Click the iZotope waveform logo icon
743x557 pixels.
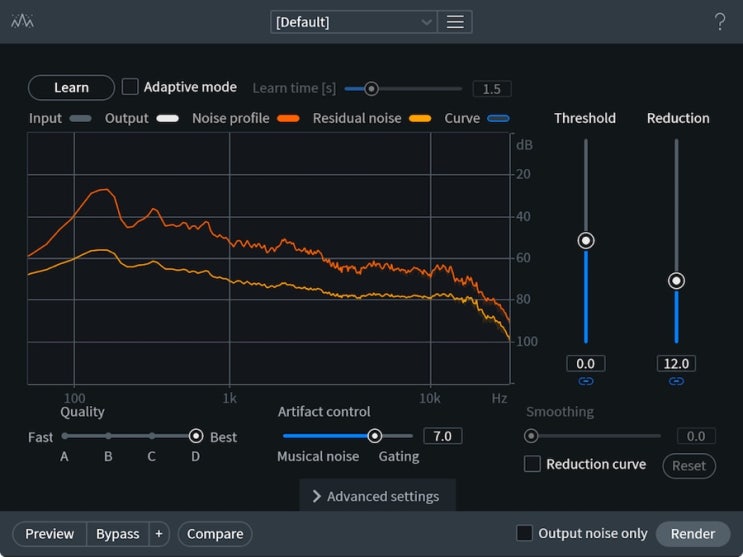click(x=22, y=21)
